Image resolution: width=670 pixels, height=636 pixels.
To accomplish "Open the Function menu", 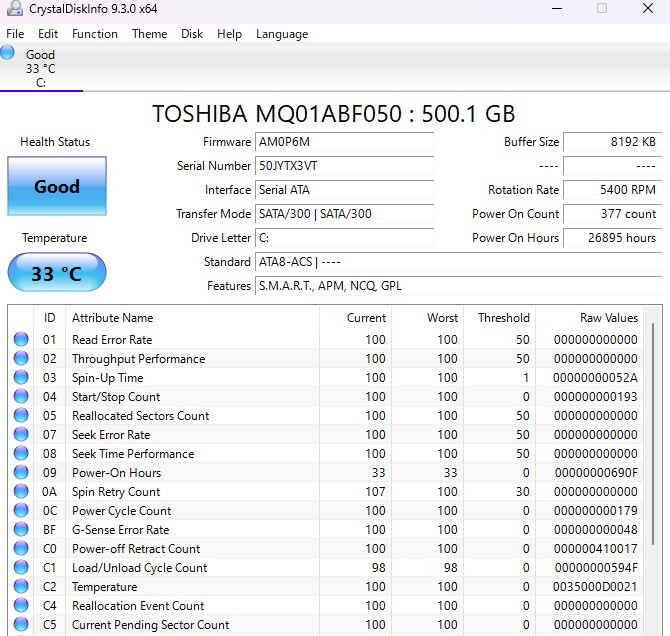I will pos(95,34).
